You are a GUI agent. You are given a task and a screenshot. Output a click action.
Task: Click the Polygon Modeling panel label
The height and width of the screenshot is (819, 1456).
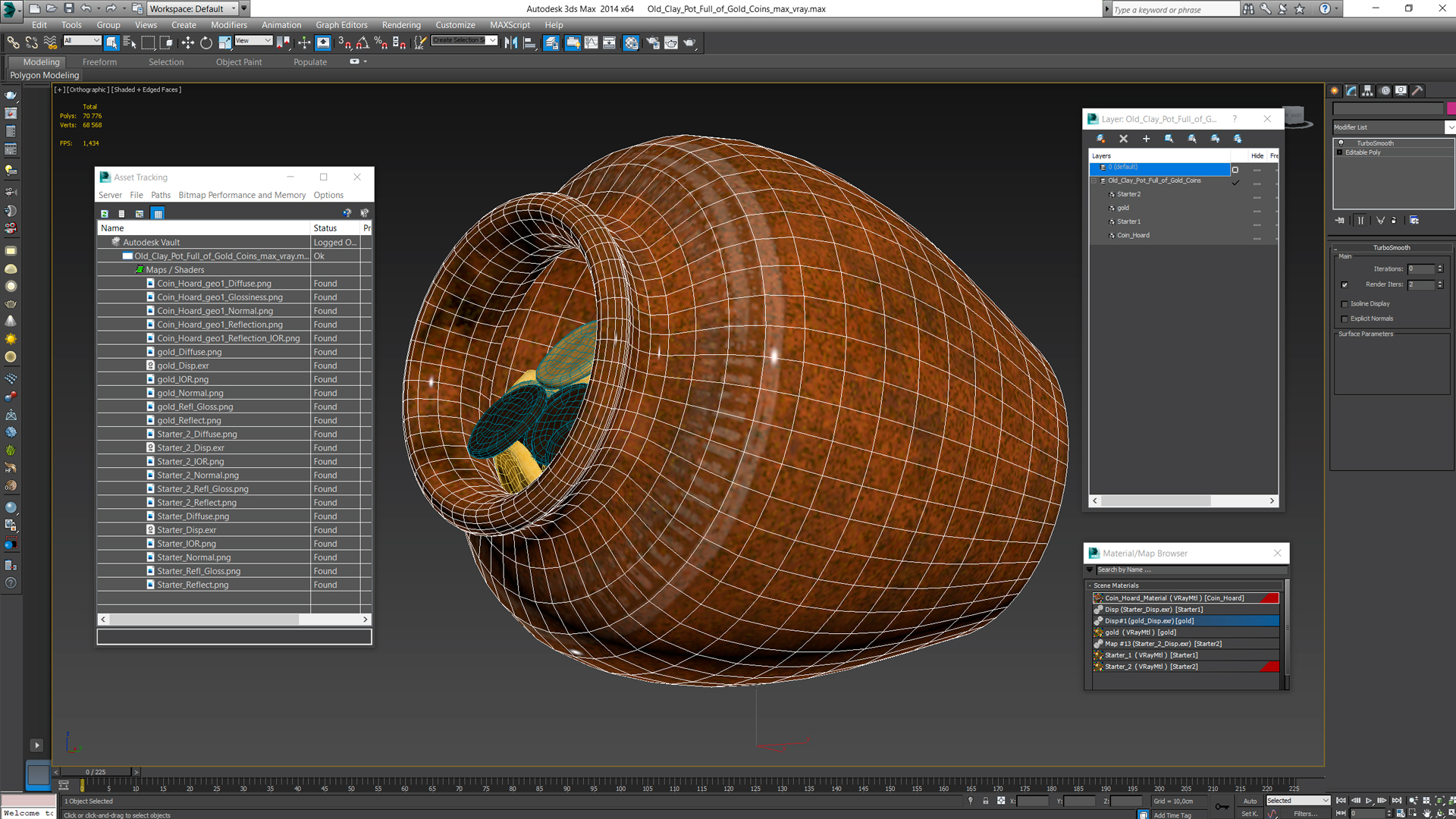tap(45, 75)
